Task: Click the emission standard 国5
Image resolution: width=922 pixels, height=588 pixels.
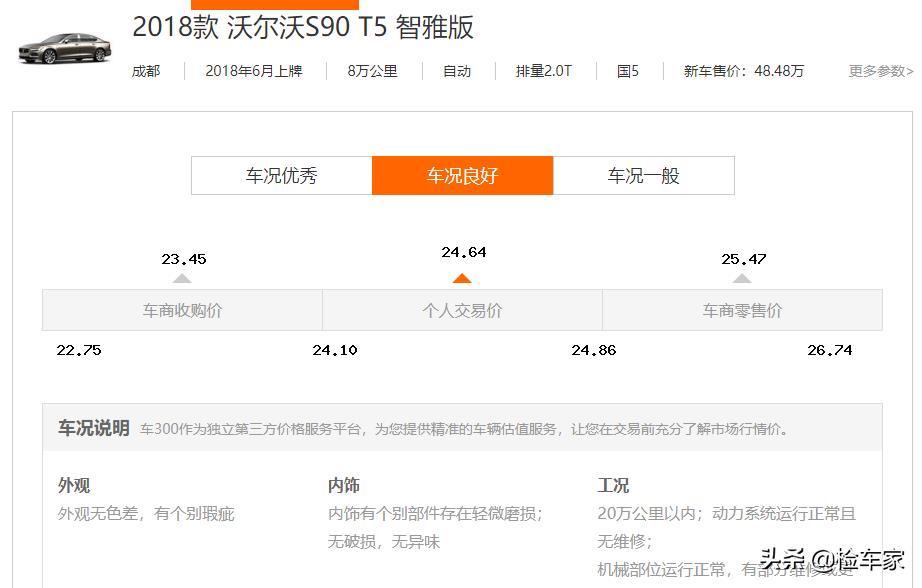Action: [x=627, y=71]
